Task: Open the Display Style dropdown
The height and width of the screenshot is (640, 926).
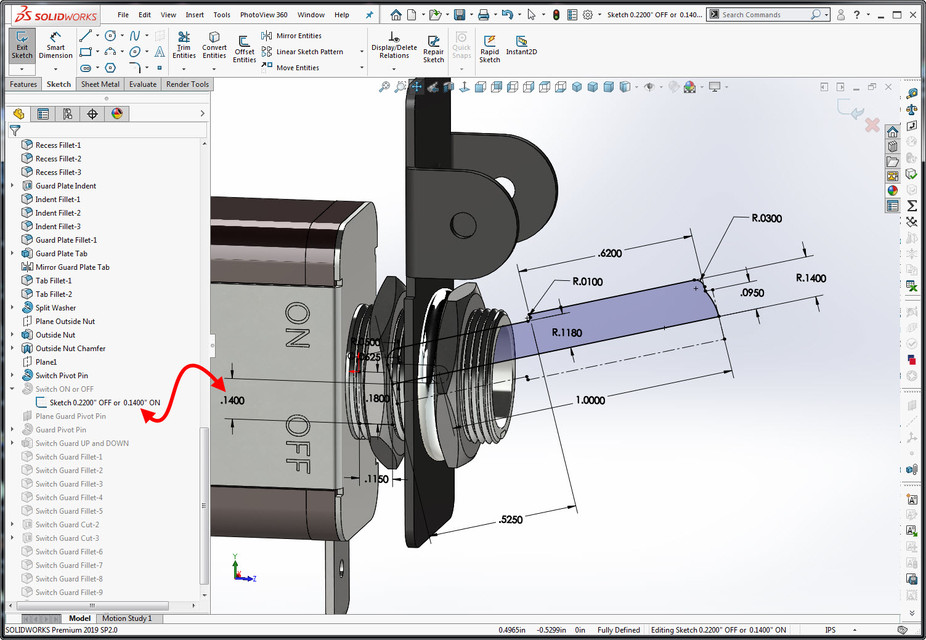Action: (x=635, y=87)
